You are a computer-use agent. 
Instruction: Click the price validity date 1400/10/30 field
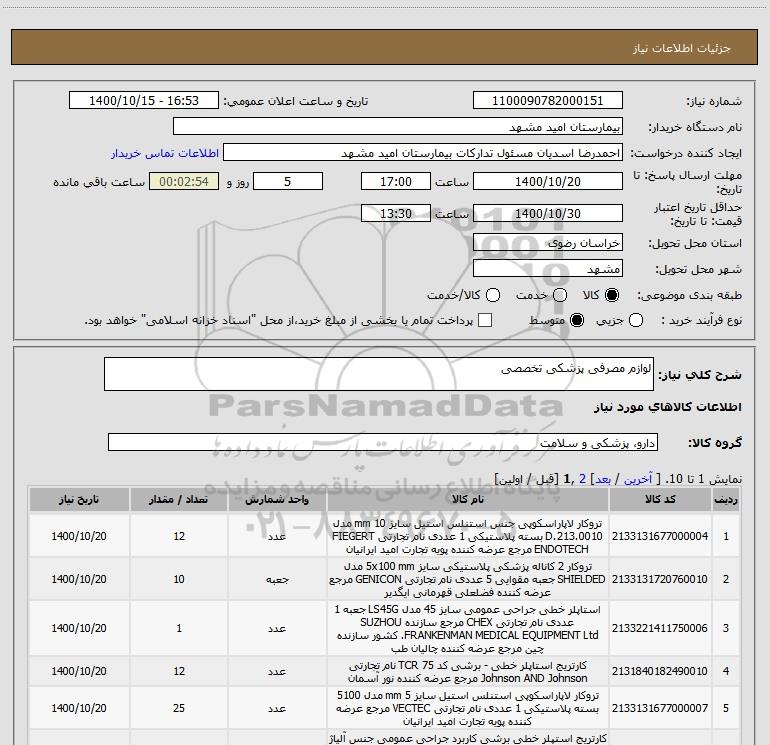pos(548,213)
